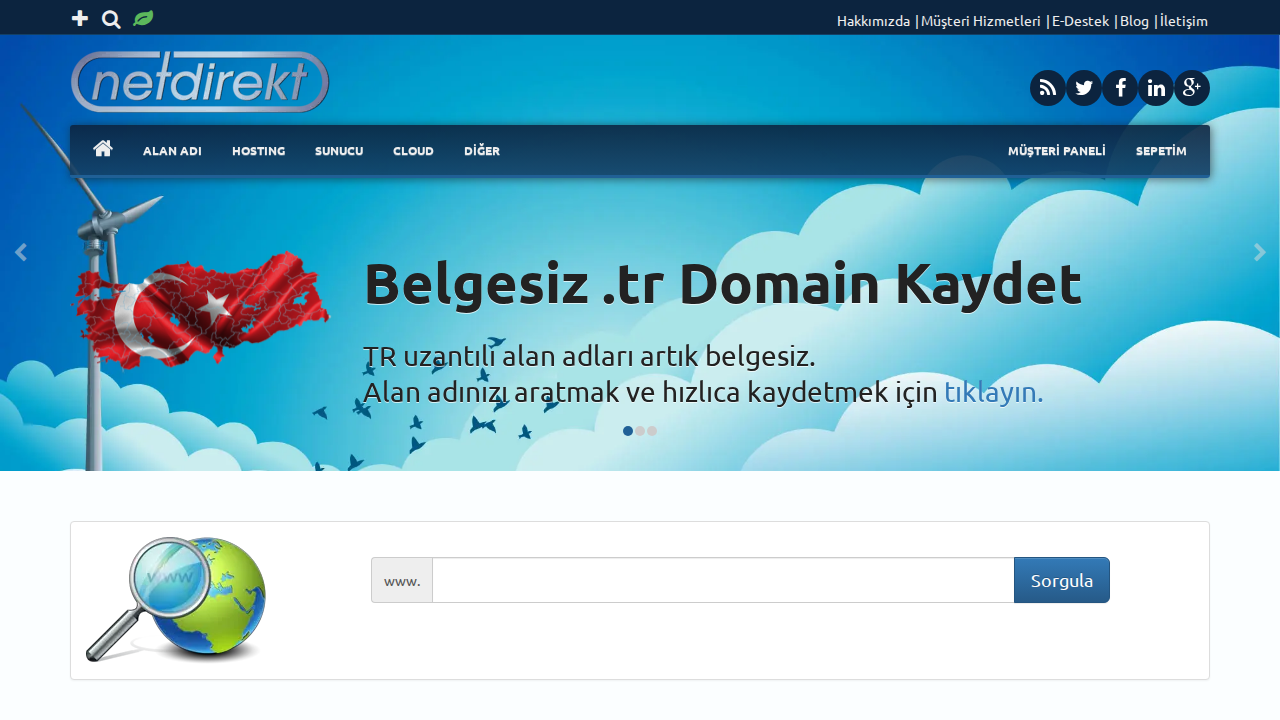Open SEPETİM cart
Viewport: 1280px width, 720px height.
(1161, 151)
